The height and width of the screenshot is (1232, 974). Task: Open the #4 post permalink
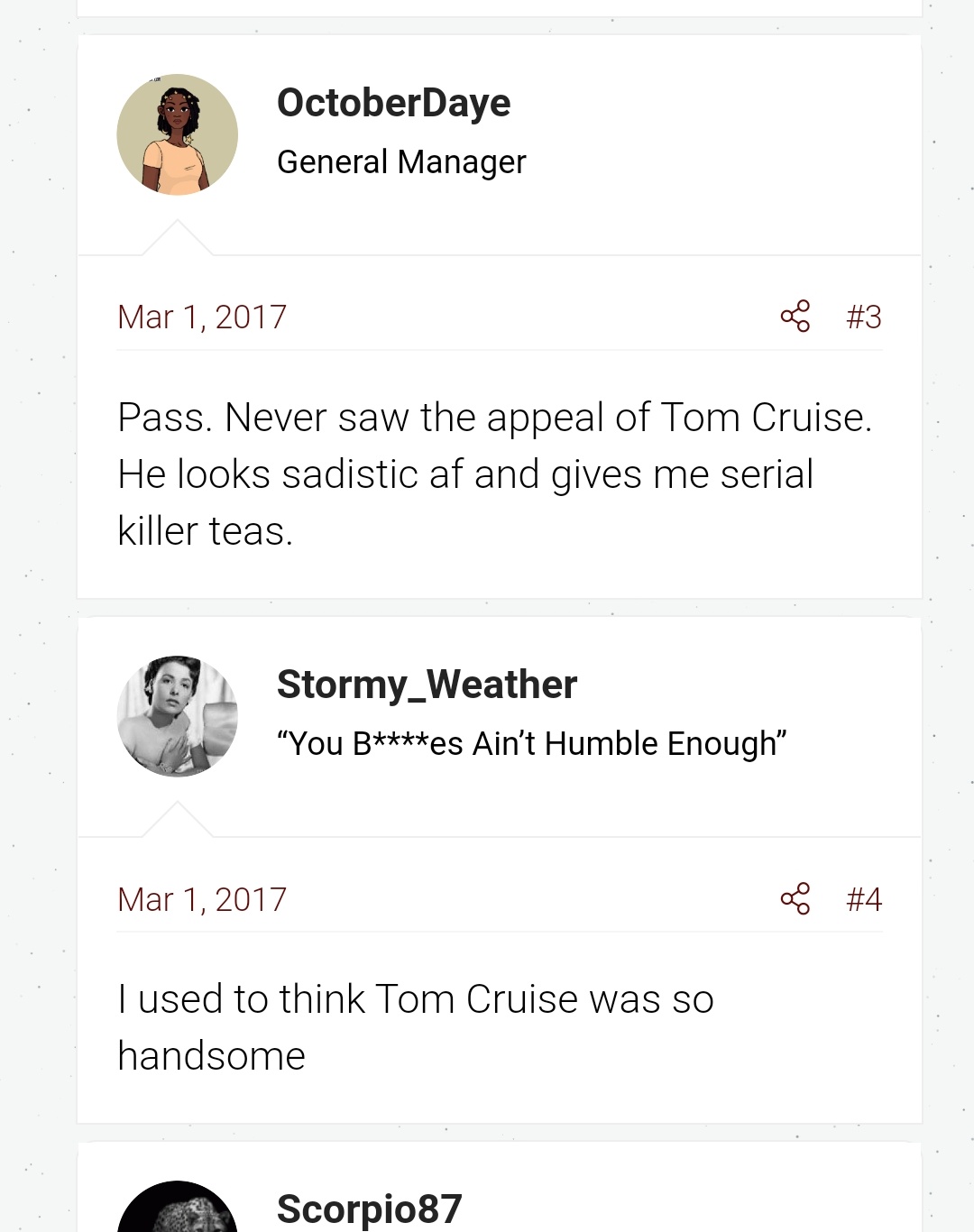(x=863, y=899)
